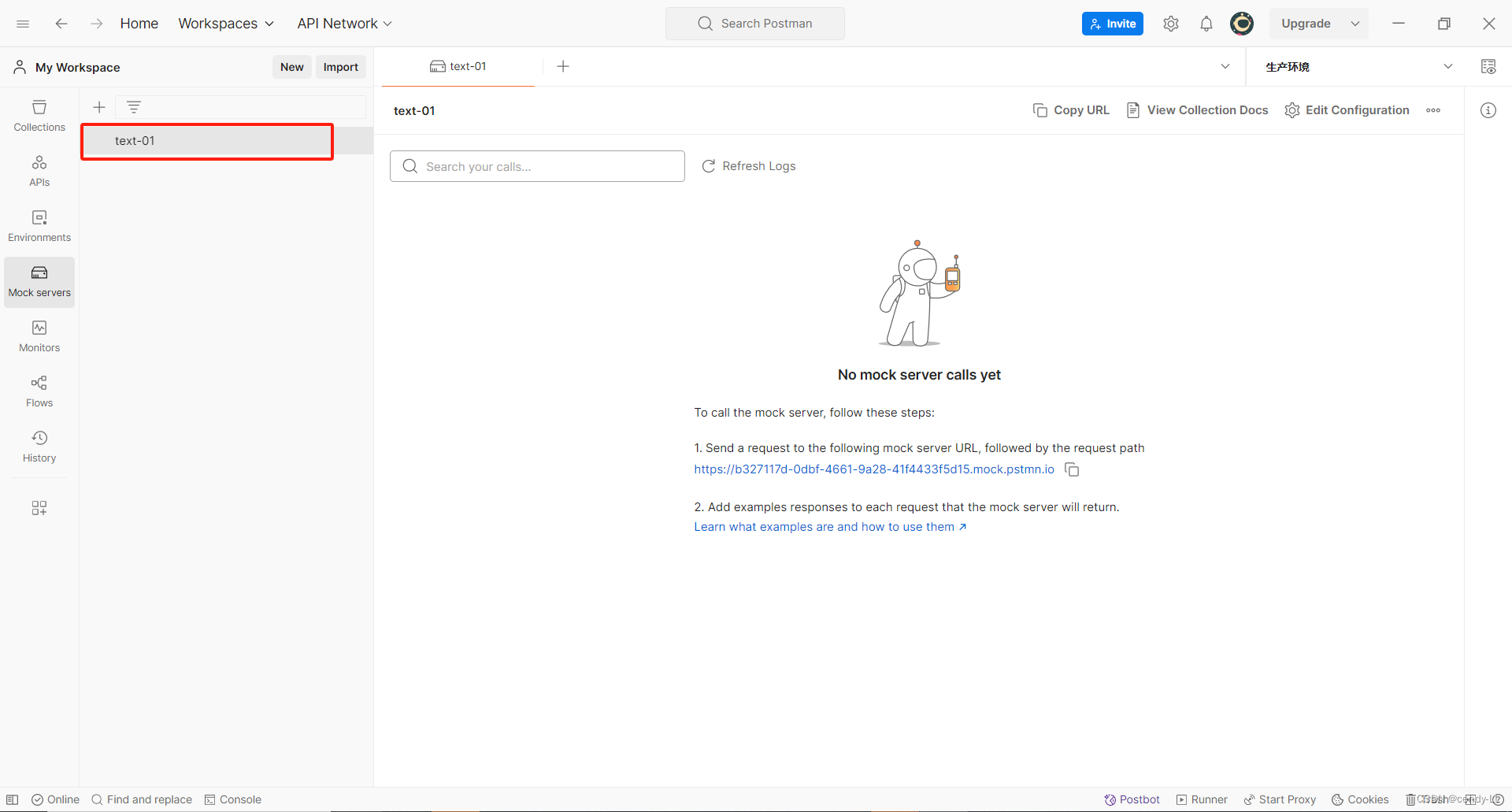Open Home page
1512x812 pixels.
click(x=139, y=24)
